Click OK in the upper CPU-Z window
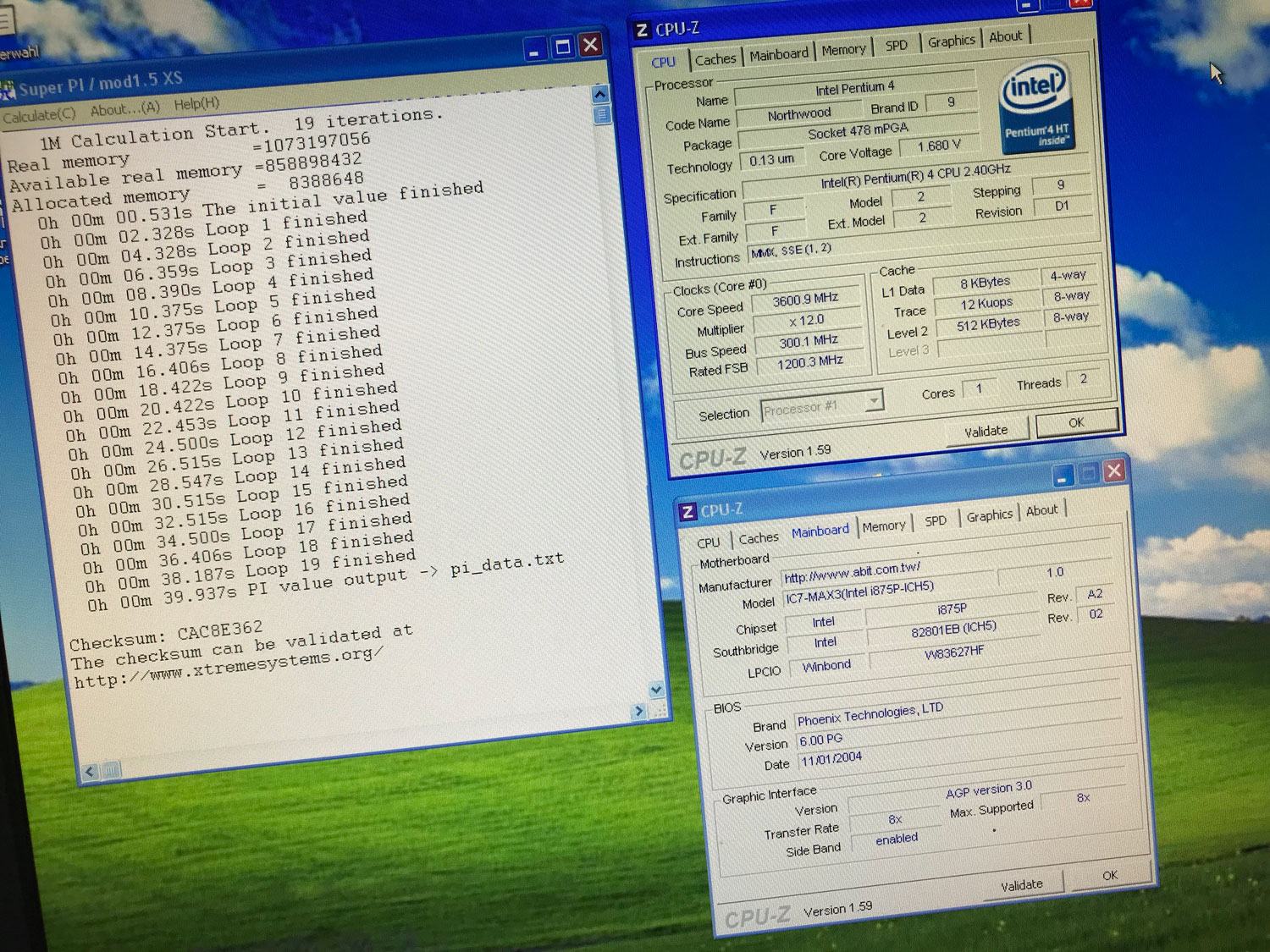Viewport: 1270px width, 952px height. click(x=1076, y=422)
